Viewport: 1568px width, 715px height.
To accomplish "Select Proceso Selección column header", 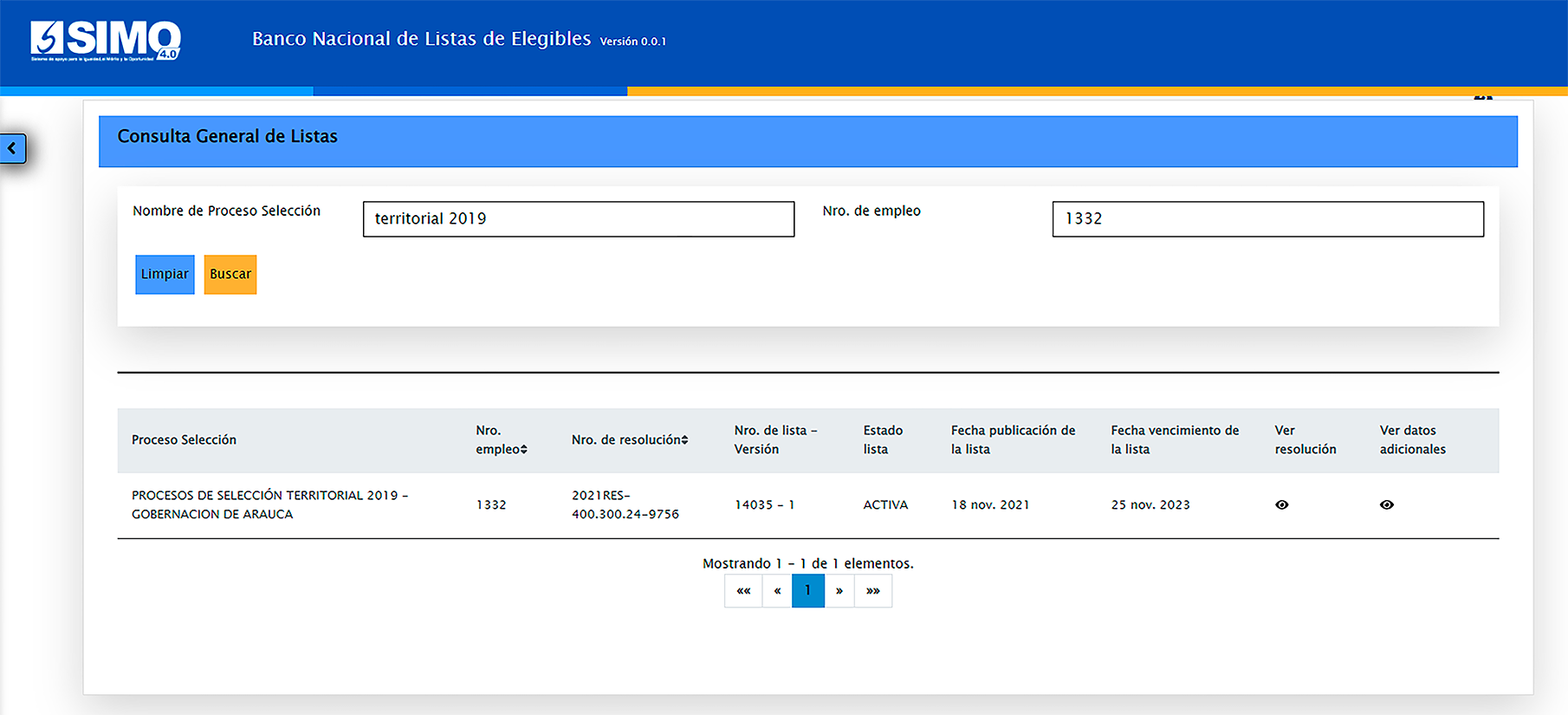I will tap(185, 440).
